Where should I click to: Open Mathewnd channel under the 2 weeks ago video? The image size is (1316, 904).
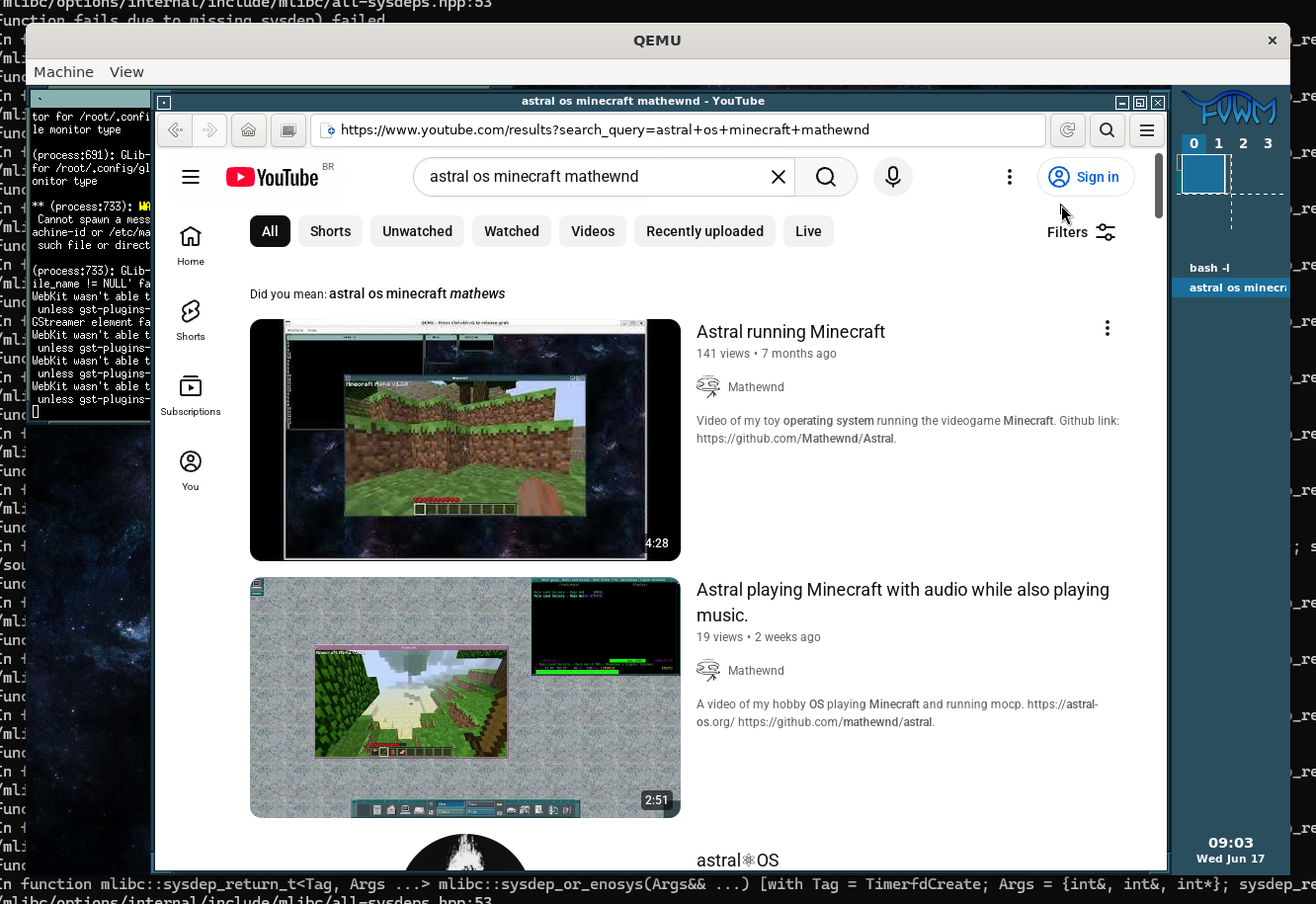[756, 671]
